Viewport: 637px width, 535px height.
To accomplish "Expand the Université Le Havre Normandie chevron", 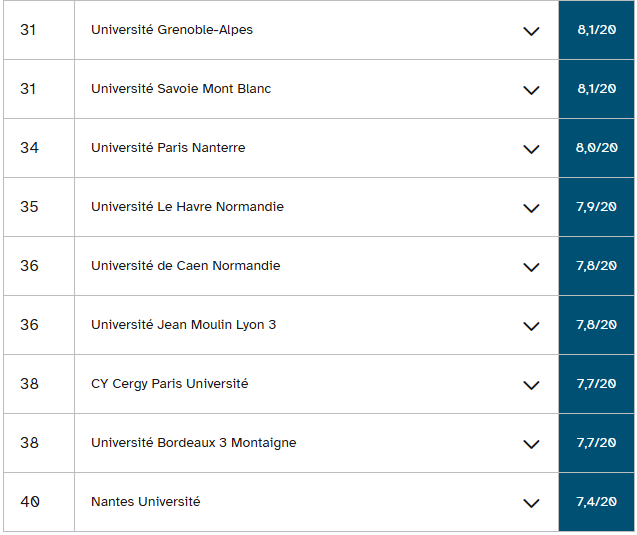I will 531,208.
